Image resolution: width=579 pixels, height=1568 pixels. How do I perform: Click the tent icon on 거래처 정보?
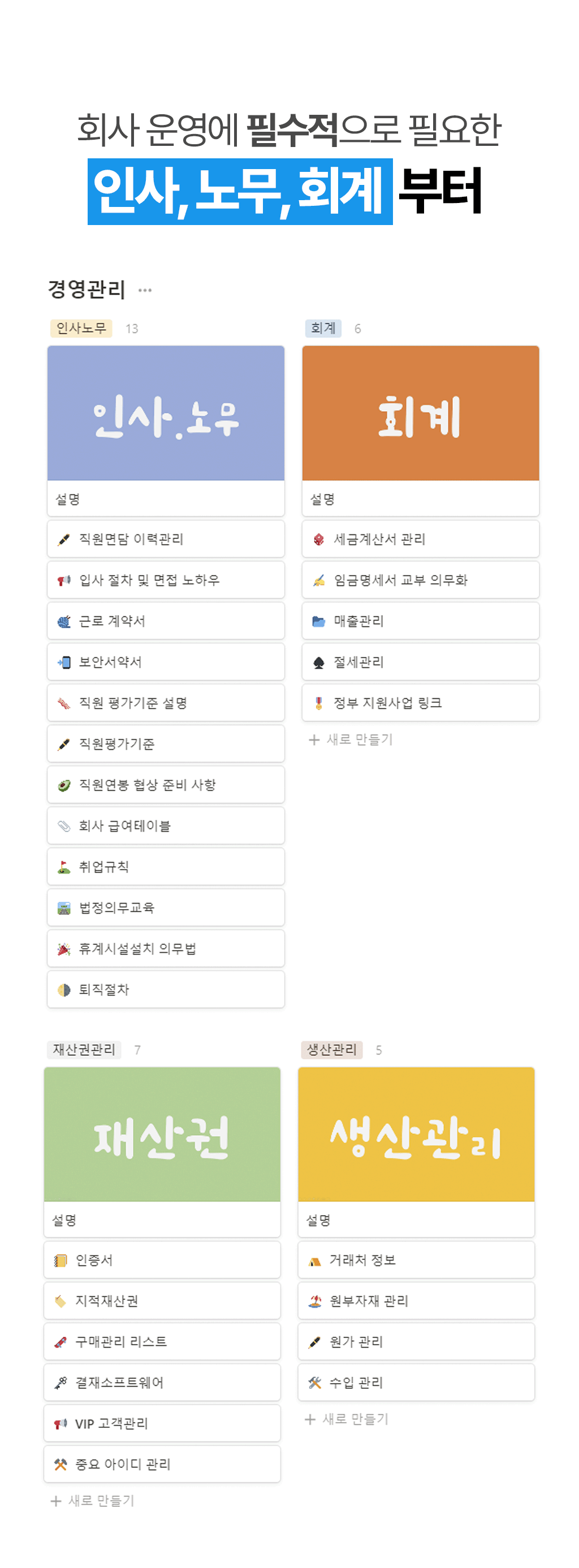point(315,1260)
